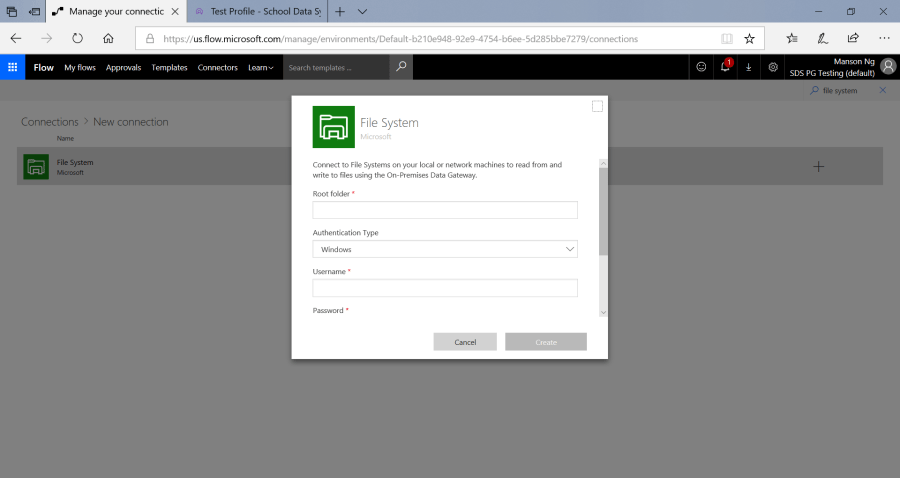Expand the Learn dropdown menu

coord(261,67)
